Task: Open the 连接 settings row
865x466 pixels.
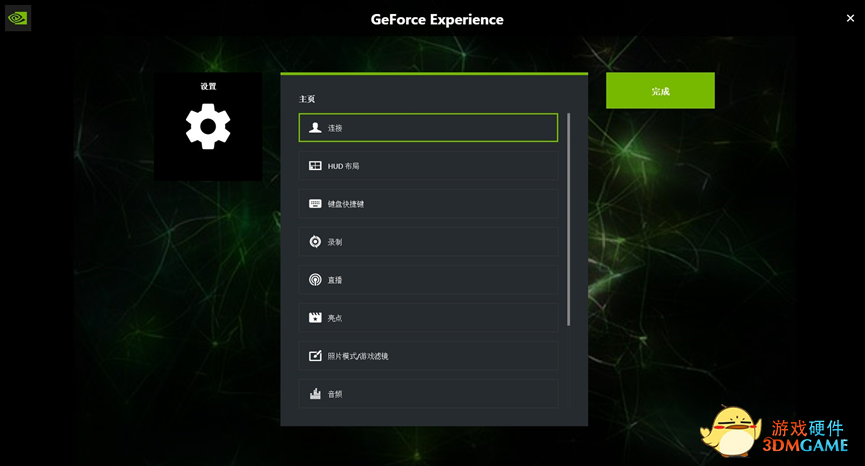Action: (x=428, y=128)
